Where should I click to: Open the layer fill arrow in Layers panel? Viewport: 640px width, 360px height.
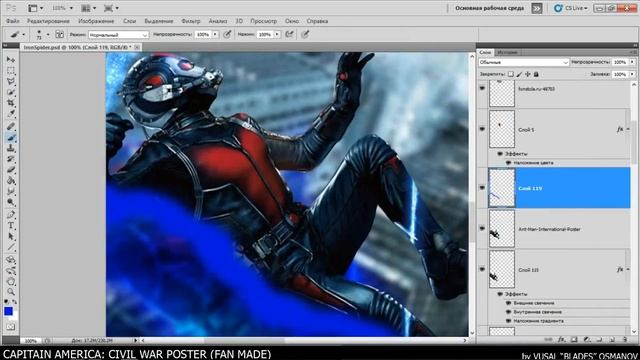click(632, 74)
